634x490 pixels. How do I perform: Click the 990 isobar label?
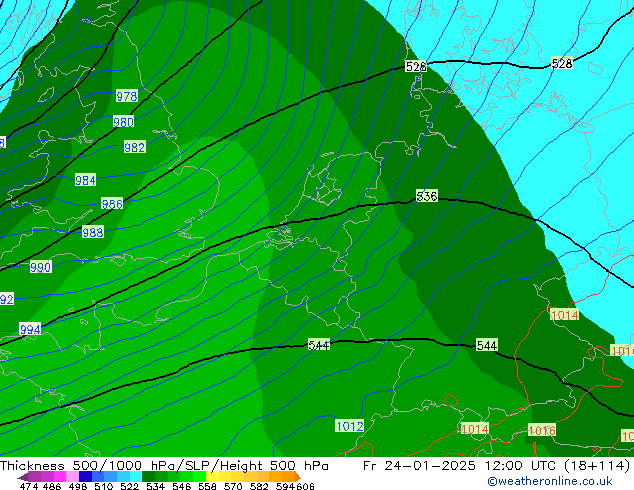(40, 267)
